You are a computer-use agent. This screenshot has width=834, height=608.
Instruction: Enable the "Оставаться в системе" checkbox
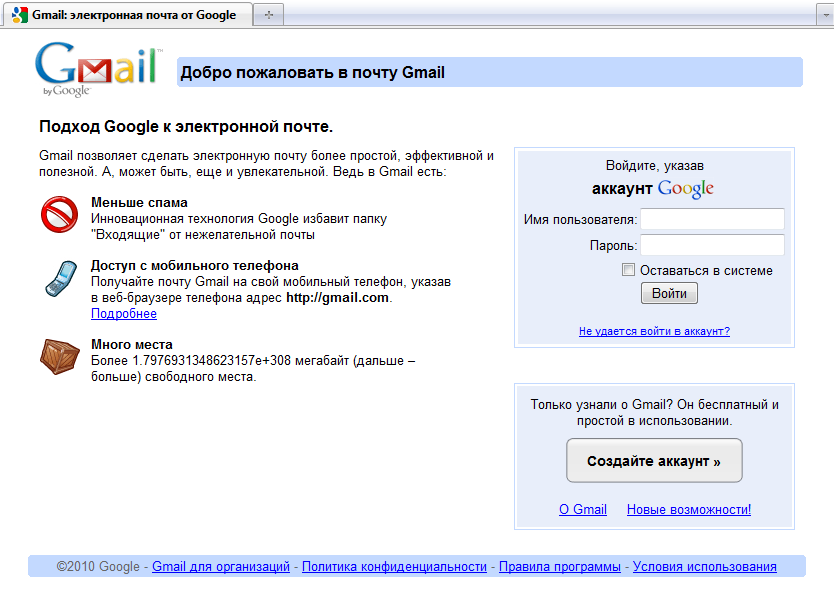tap(628, 270)
